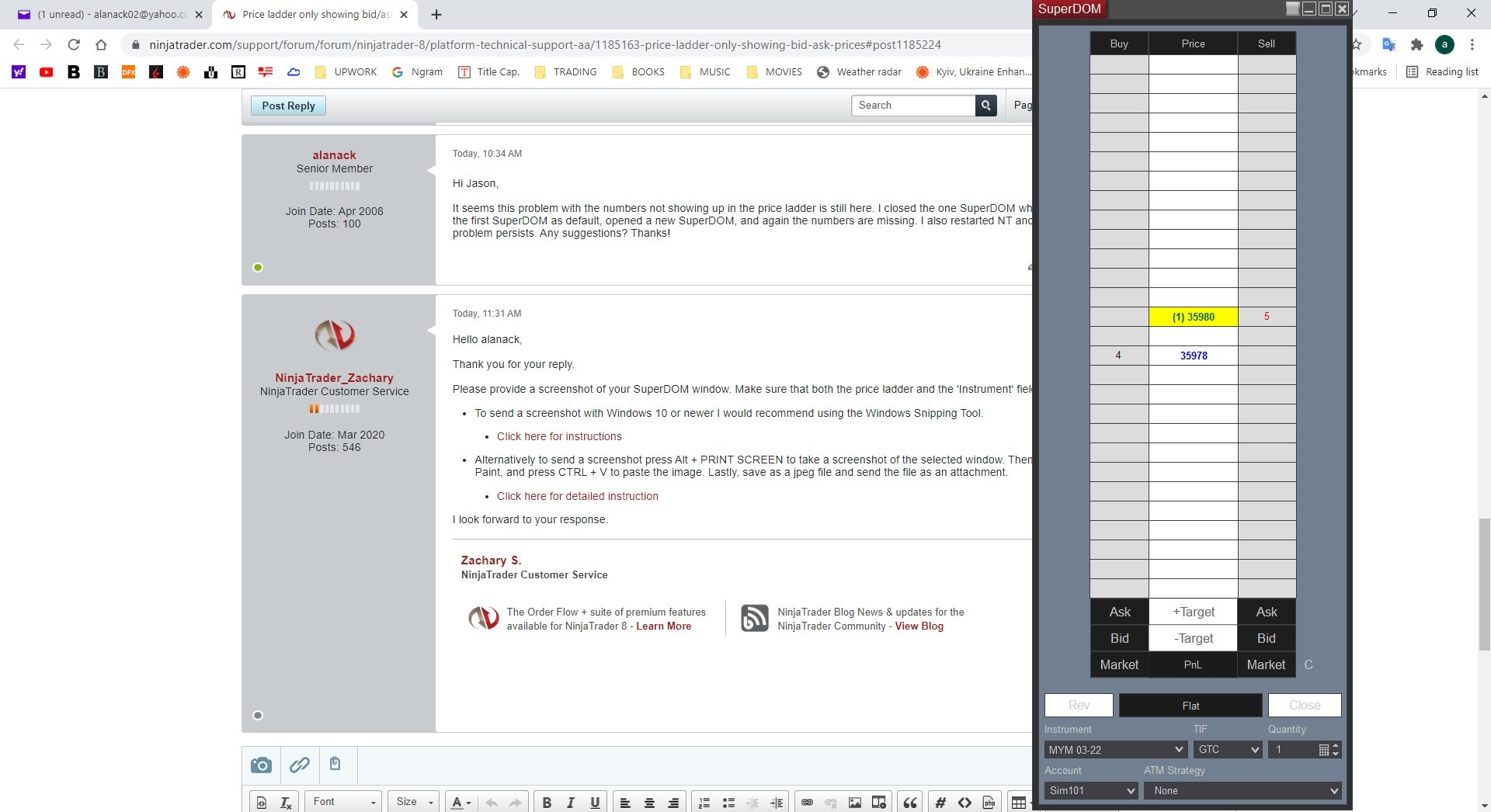Screen dimensions: 1491x812
Task: Click 'Click here for detailed instruction' link
Action: coord(578,497)
